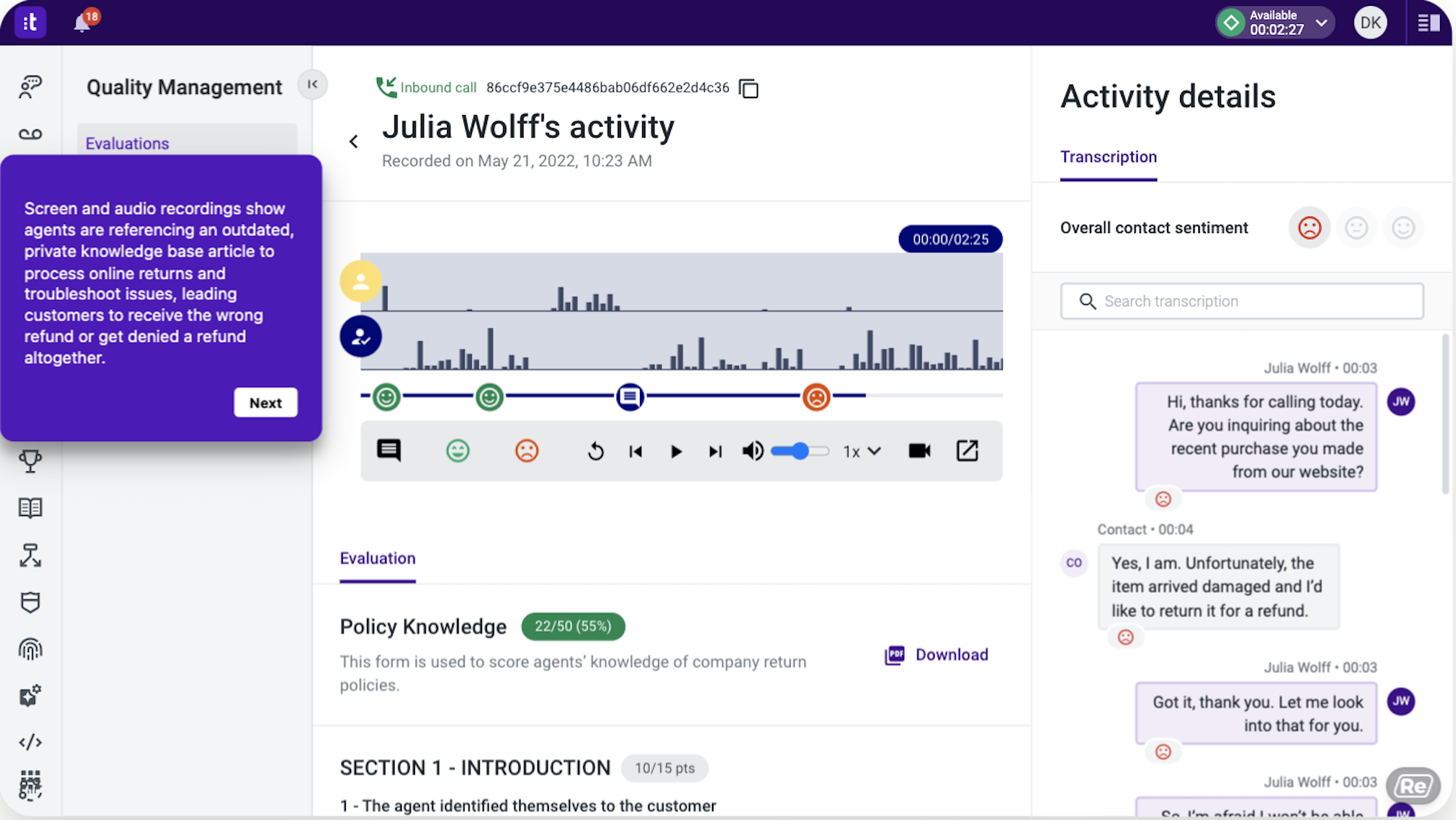The height and width of the screenshot is (820, 1456).
Task: Replay the recording with rewind icon
Action: click(x=596, y=452)
